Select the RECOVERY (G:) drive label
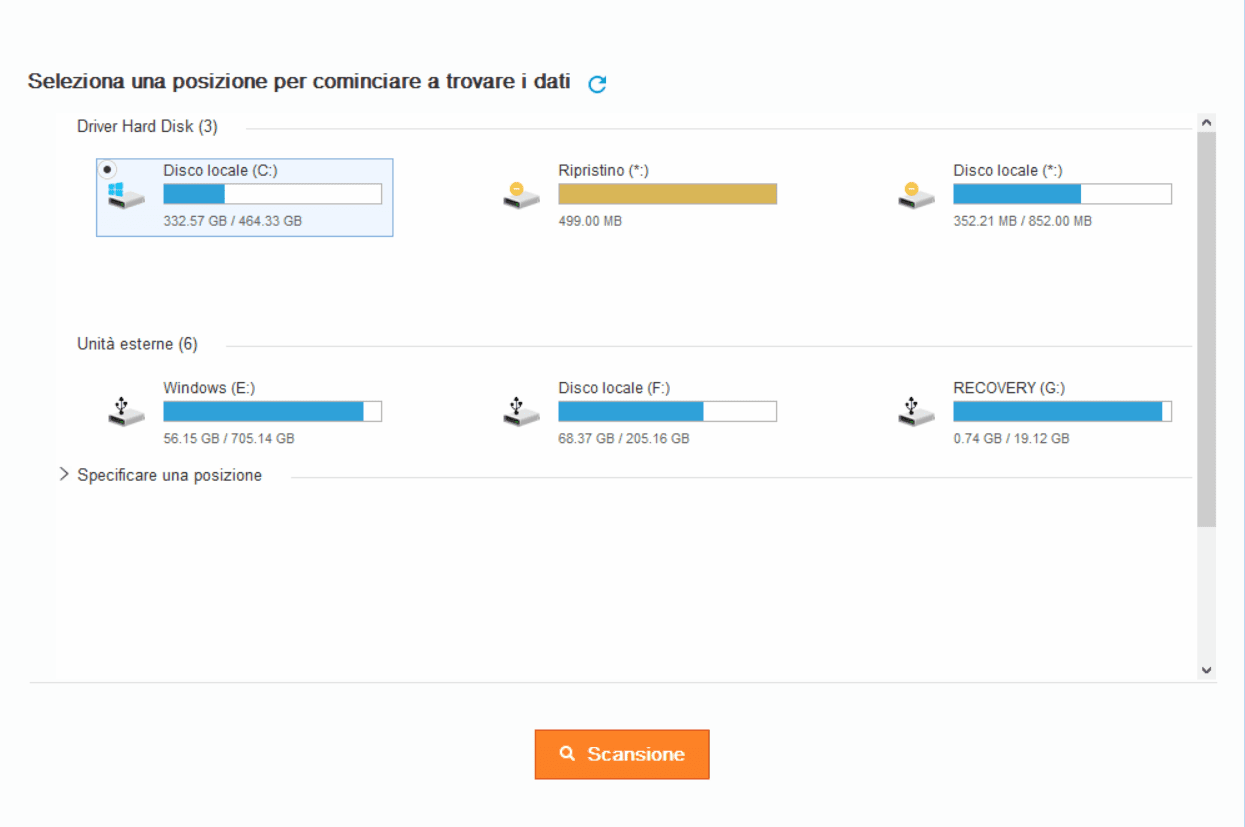 (x=1010, y=388)
